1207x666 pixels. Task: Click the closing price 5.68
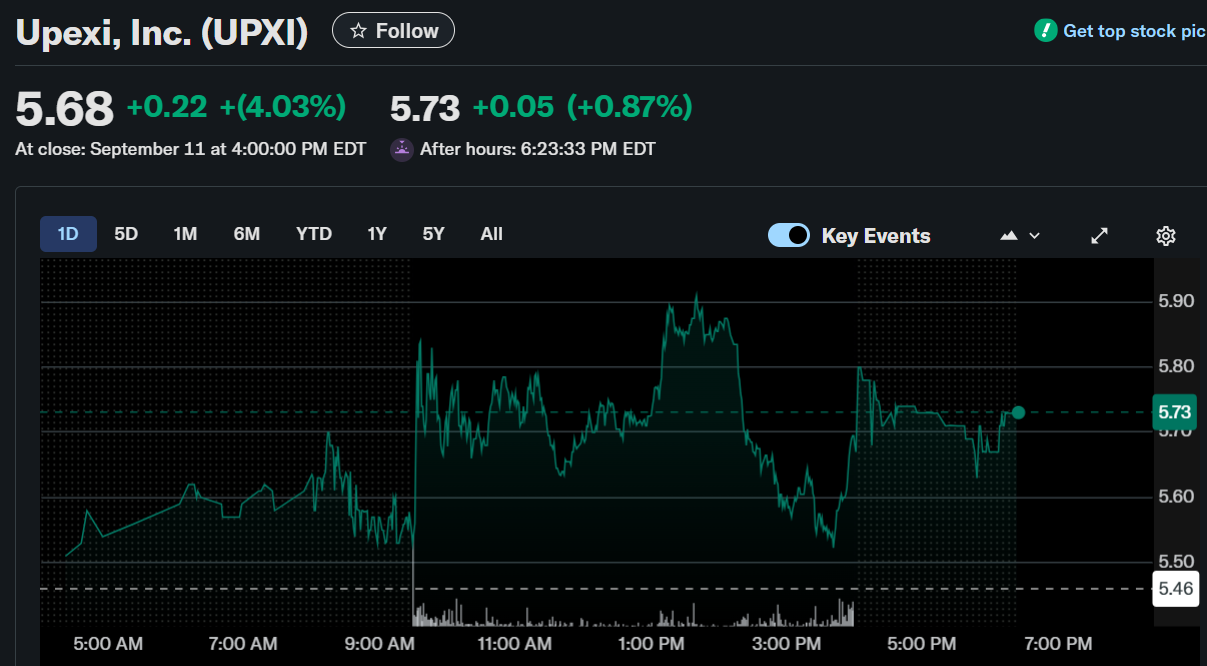point(64,109)
